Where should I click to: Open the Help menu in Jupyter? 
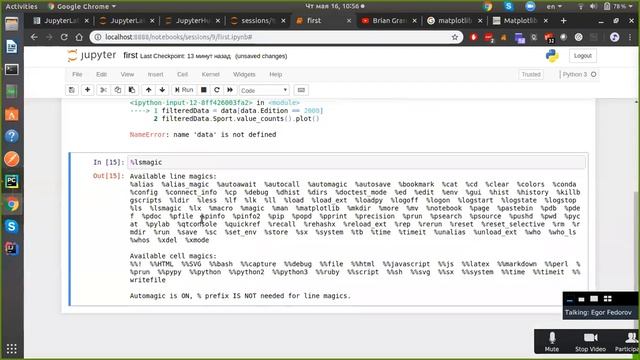276,74
